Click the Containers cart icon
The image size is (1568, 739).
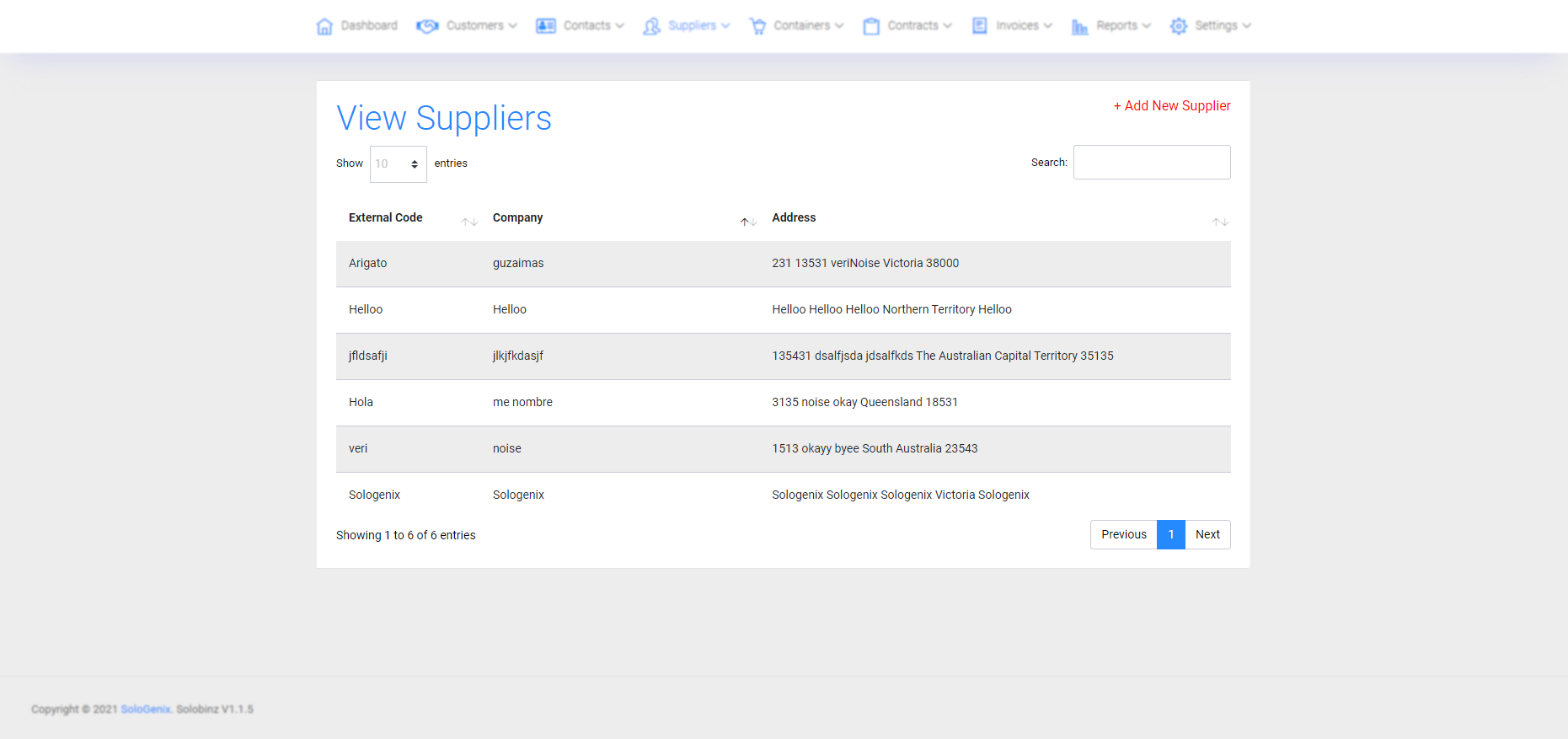[x=757, y=26]
